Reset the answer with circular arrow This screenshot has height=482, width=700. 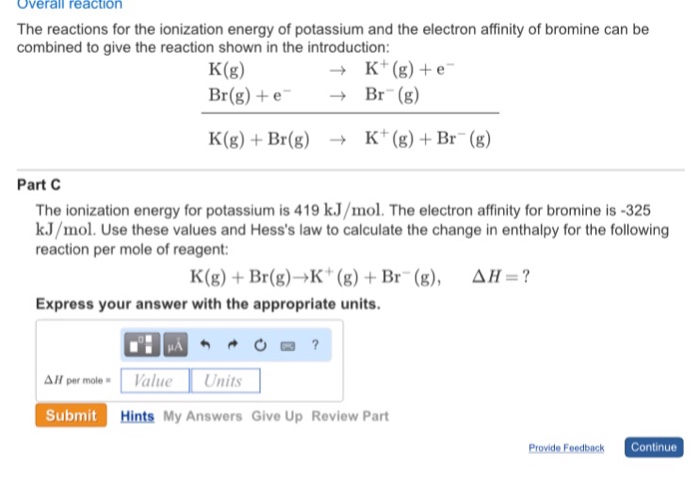(259, 346)
